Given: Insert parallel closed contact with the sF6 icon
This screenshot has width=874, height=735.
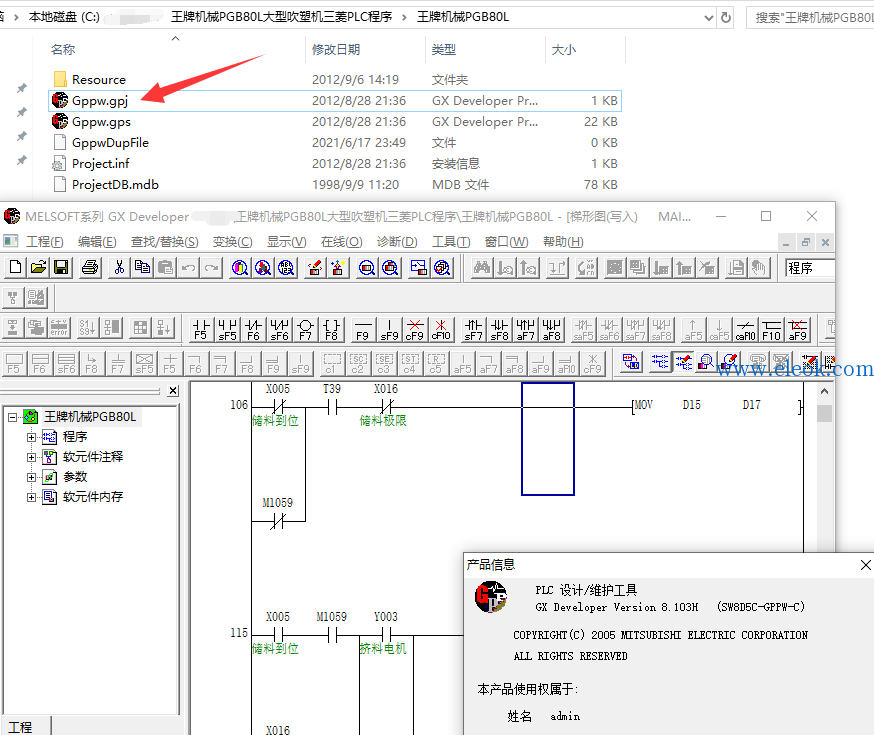Looking at the screenshot, I should pos(279,329).
